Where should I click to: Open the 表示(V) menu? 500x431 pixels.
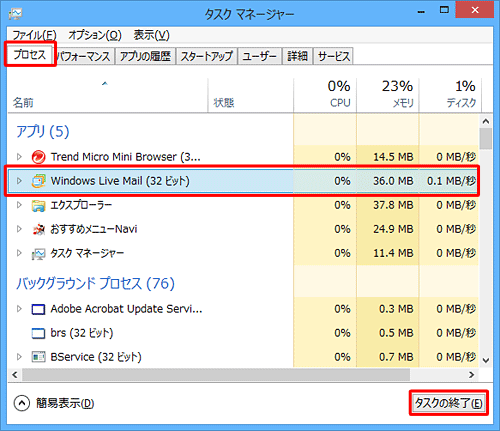151,35
